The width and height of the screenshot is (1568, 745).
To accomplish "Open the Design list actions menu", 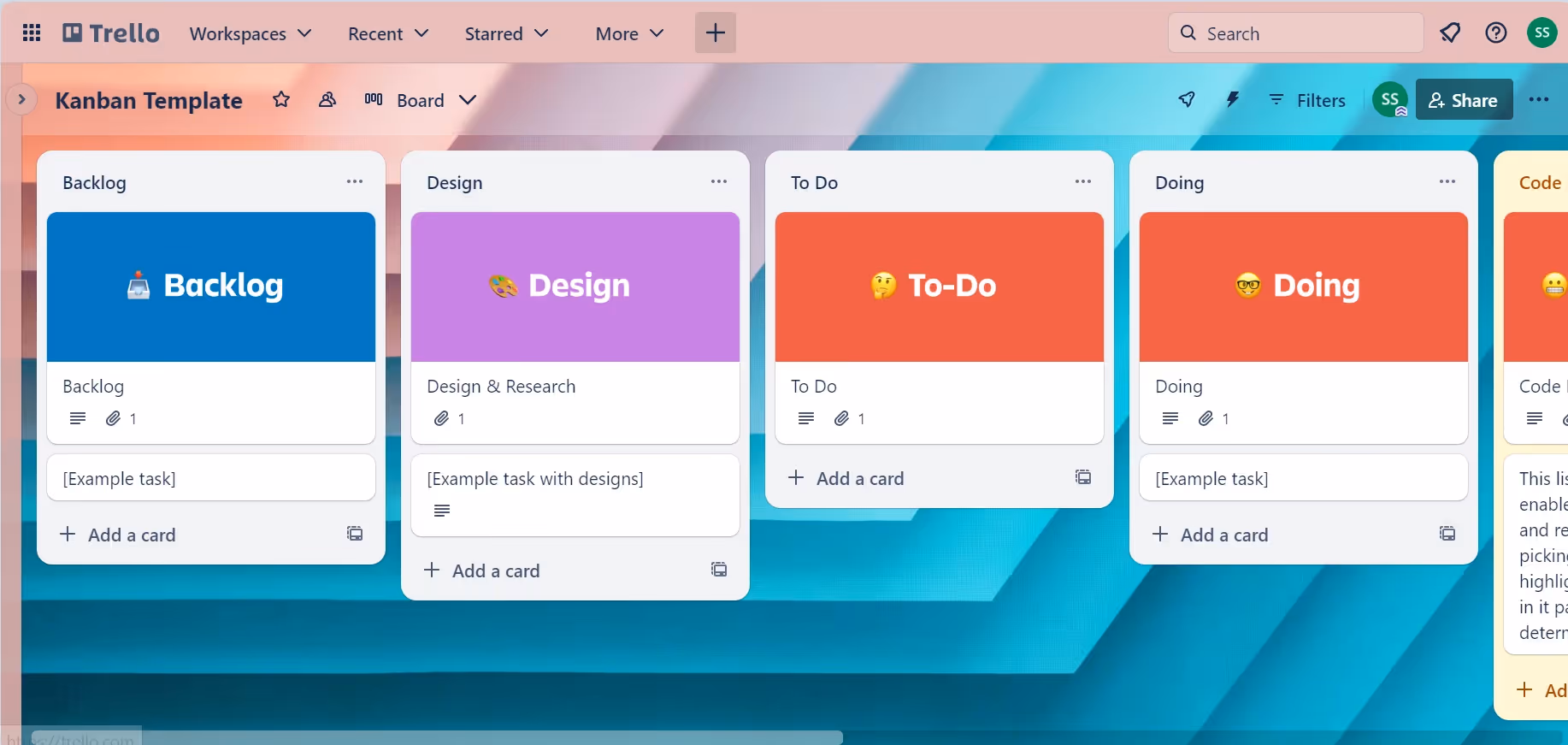I will click(x=719, y=182).
